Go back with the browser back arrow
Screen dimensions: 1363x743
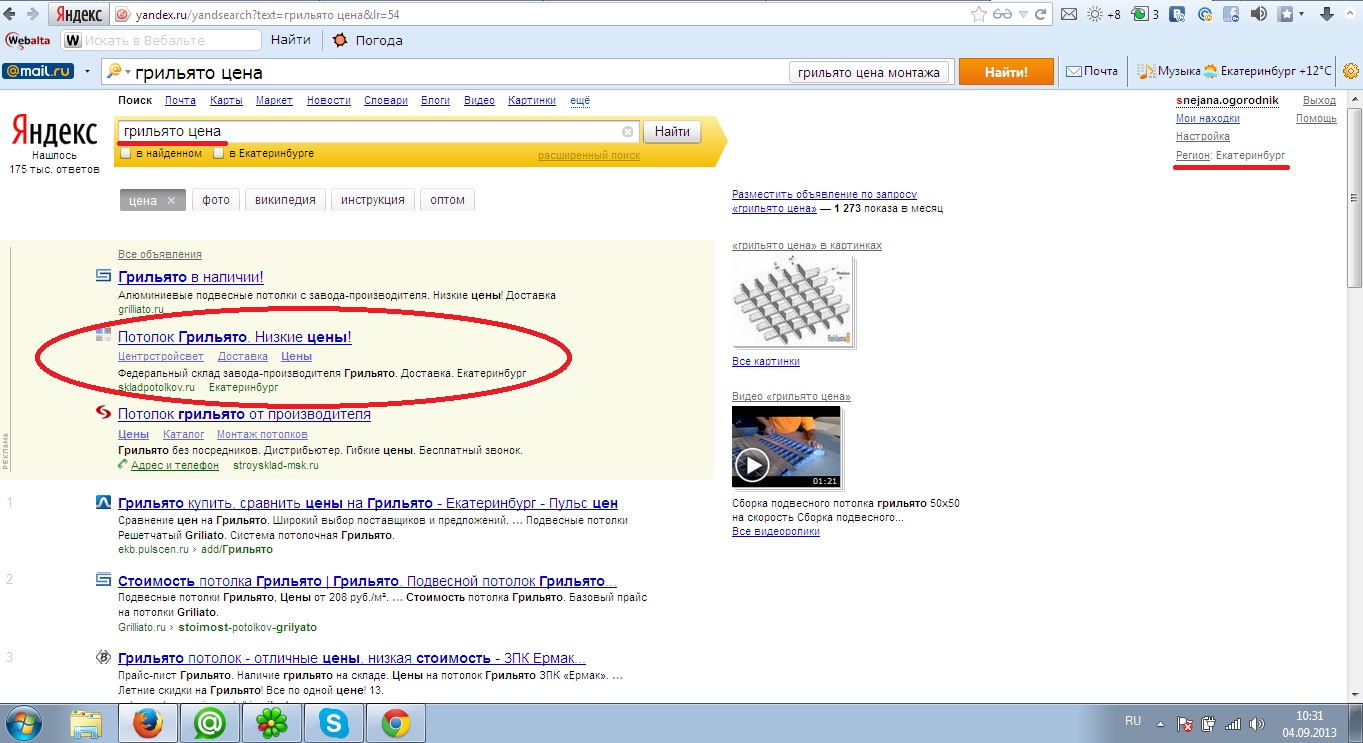coord(11,15)
